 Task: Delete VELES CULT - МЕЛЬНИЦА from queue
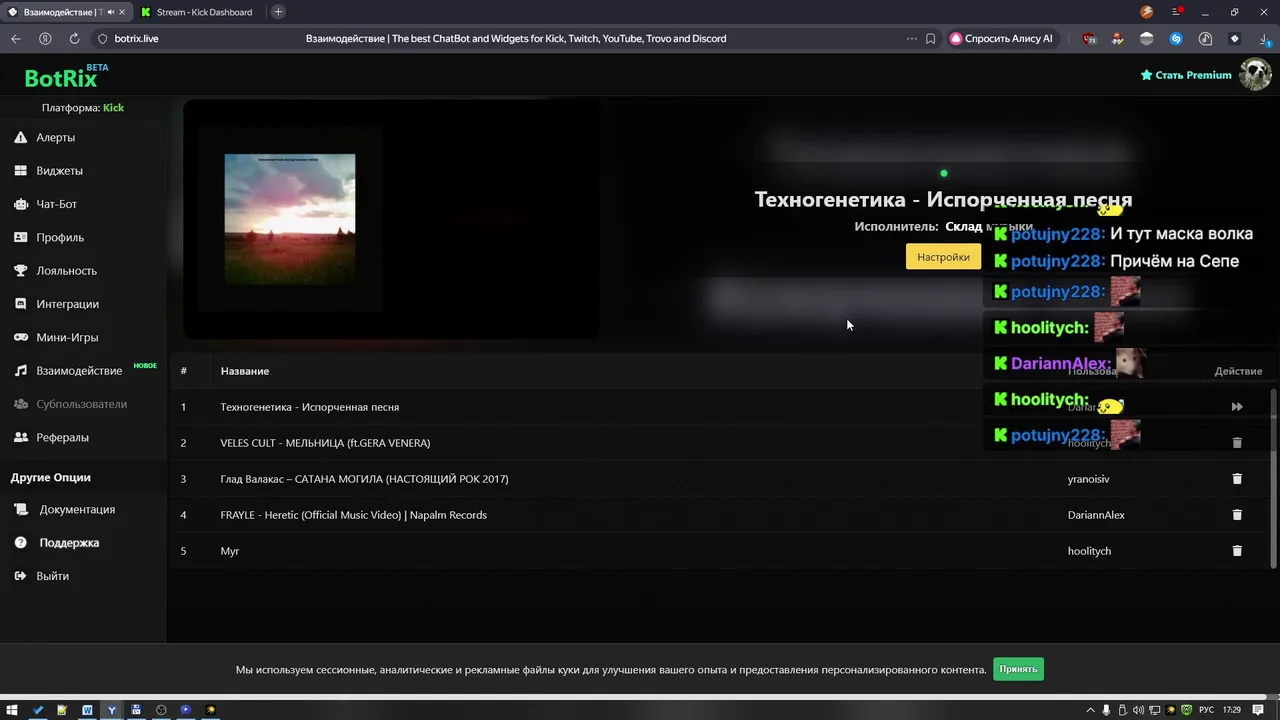[x=1237, y=443]
